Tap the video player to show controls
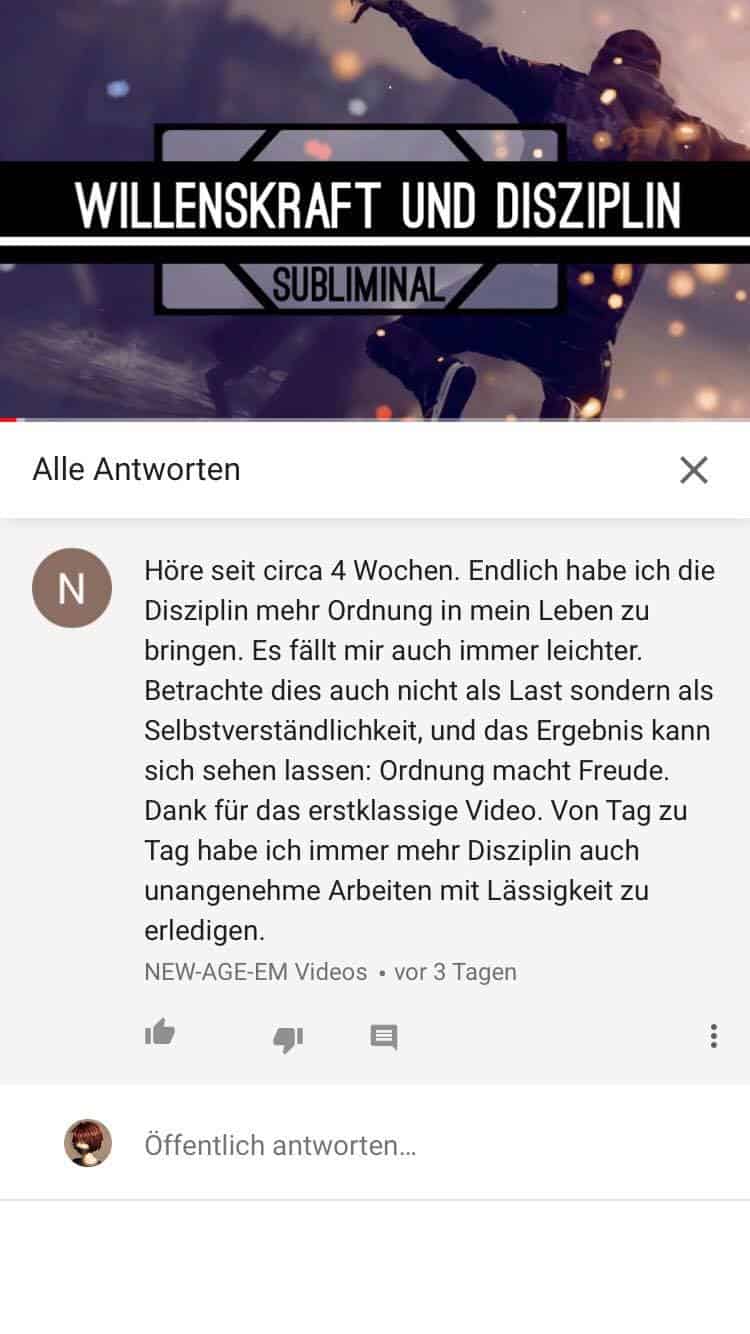Viewport: 750px width, 1334px height. 375,209
